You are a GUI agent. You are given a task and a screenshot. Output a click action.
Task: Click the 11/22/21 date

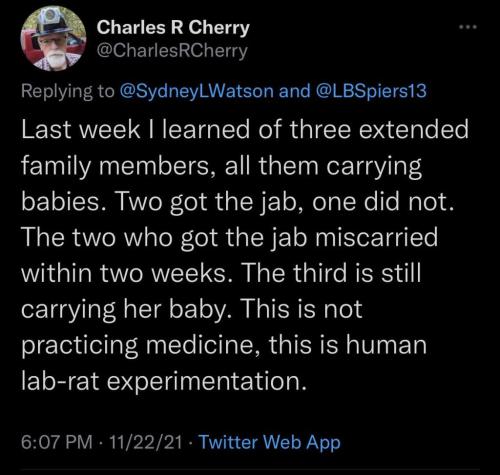[x=145, y=442]
